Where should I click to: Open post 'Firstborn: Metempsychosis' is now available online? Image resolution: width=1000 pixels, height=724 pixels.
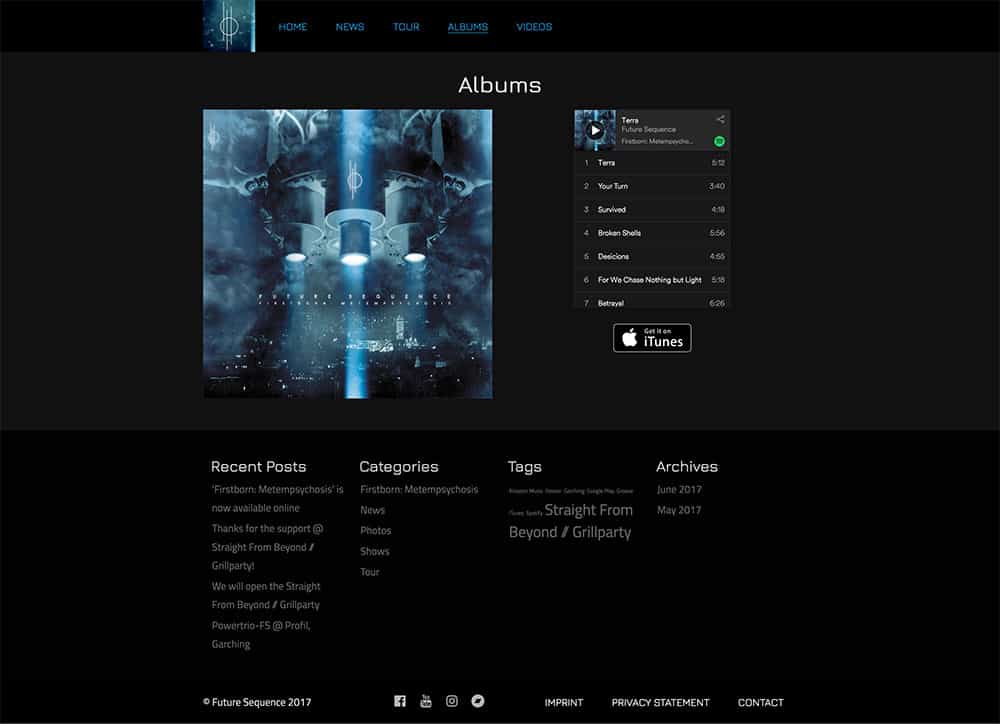[277, 499]
